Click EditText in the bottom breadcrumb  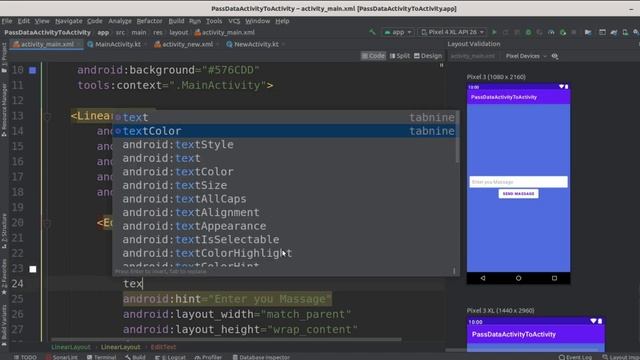point(163,347)
